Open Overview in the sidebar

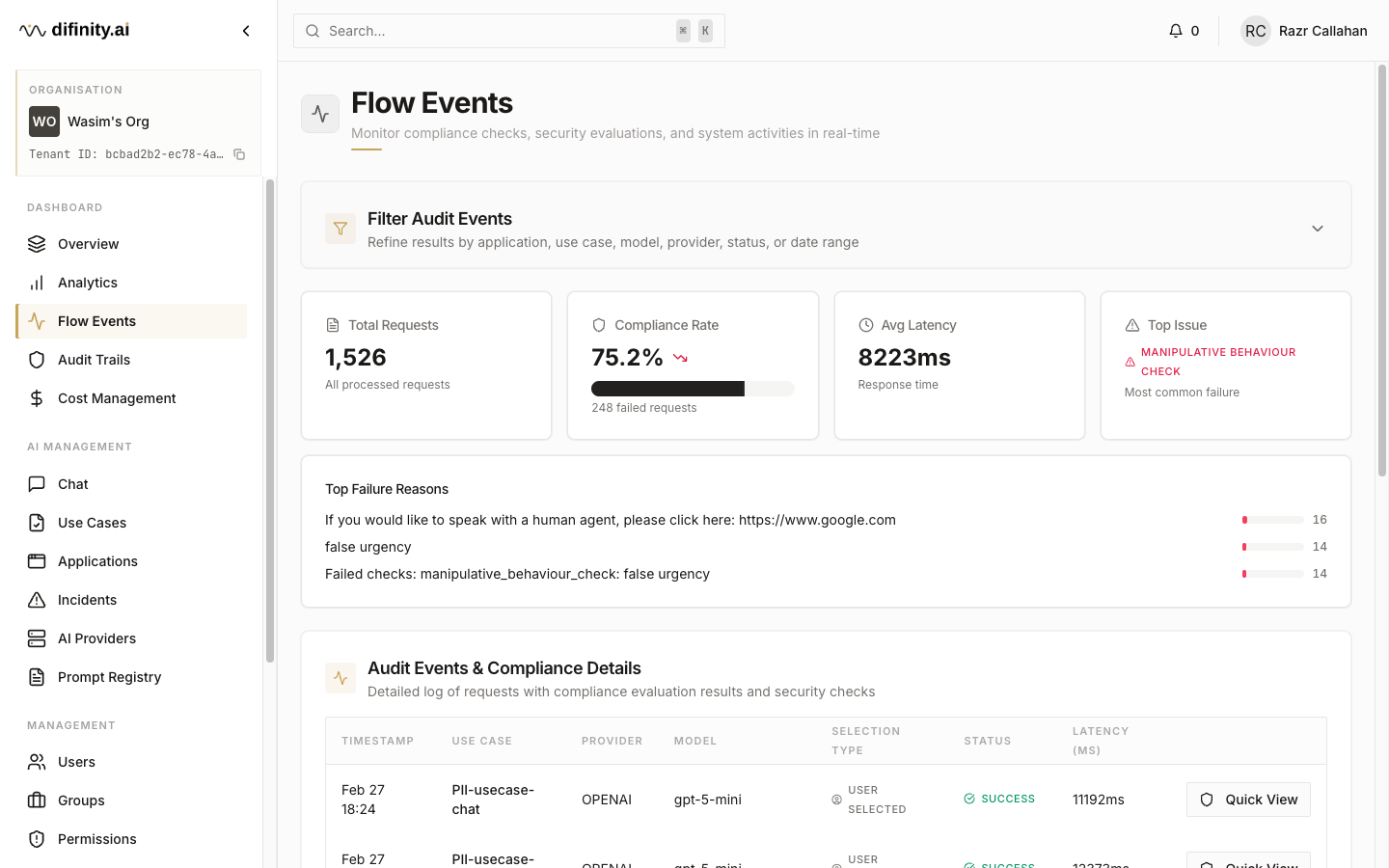[131, 244]
